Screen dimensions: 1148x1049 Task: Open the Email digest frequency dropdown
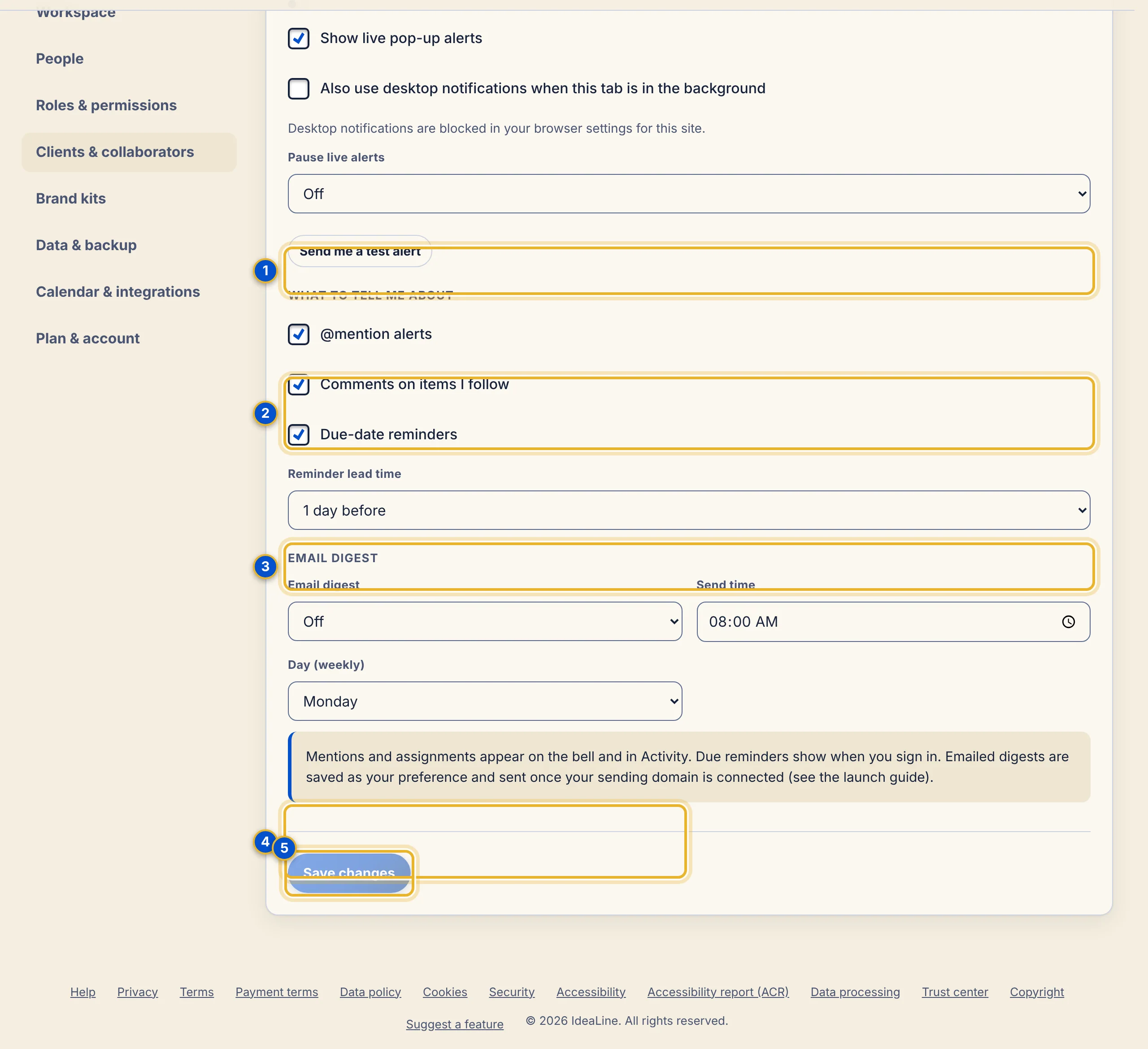(485, 621)
